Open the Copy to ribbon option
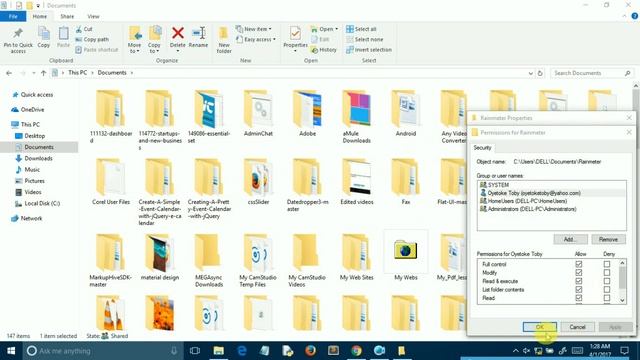640x360 pixels. click(154, 40)
